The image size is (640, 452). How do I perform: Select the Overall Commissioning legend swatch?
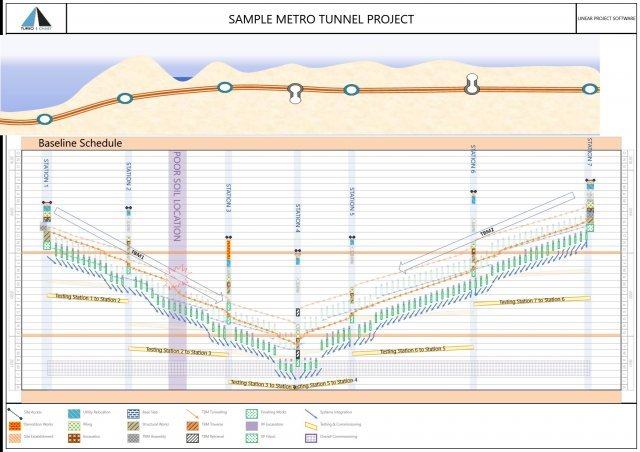[x=311, y=438]
